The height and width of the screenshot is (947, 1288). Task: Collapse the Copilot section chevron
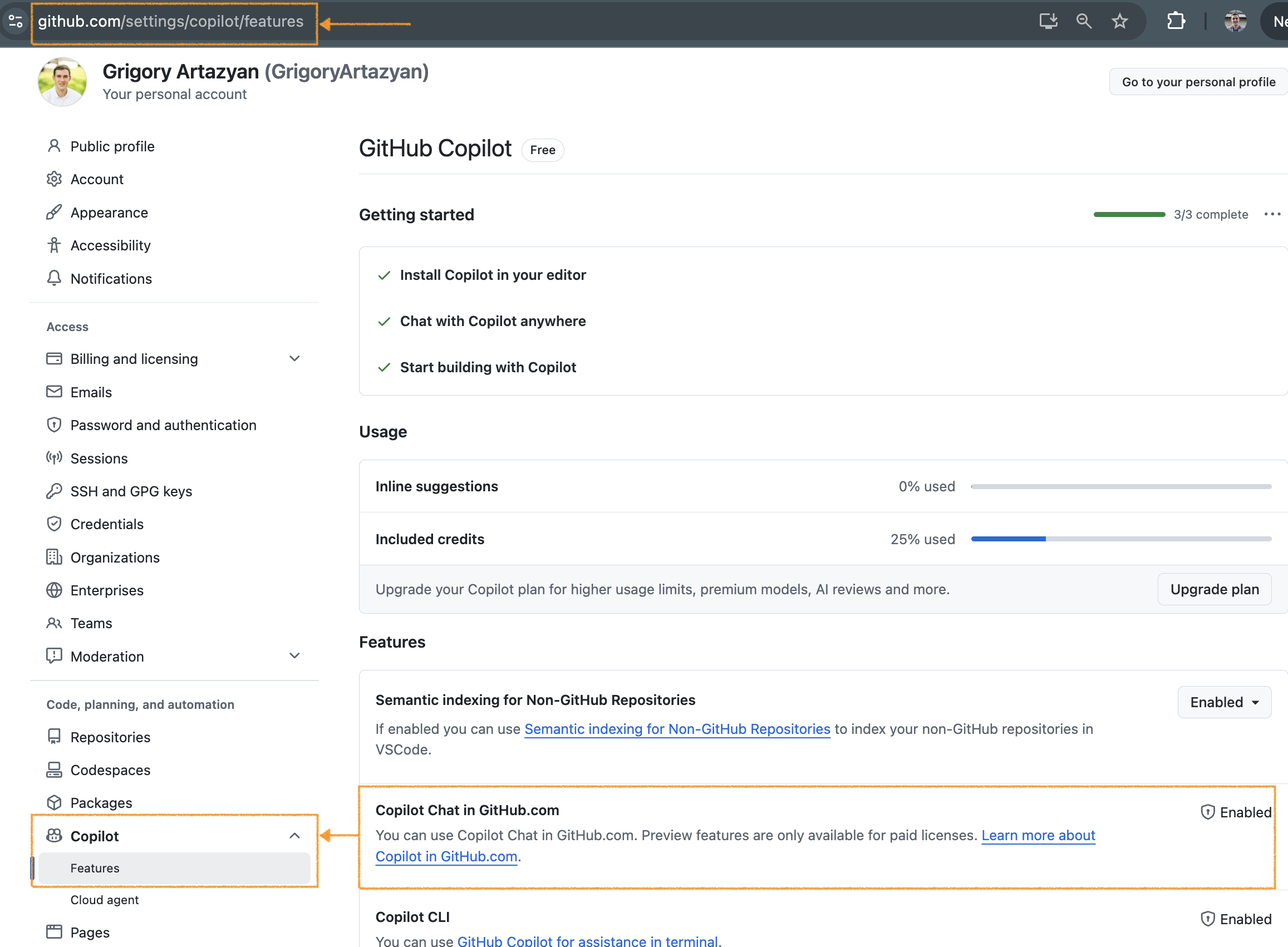click(294, 836)
